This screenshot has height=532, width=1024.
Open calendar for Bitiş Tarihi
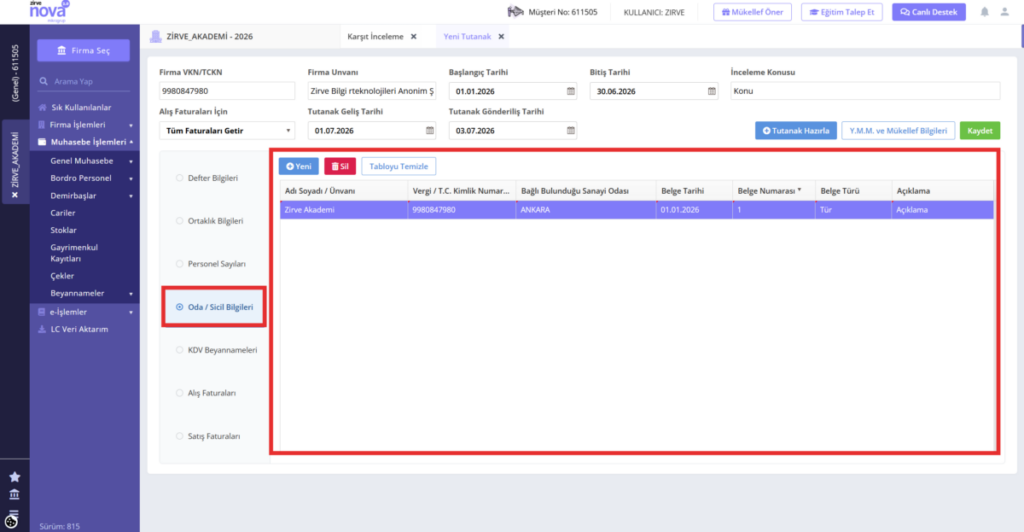pyautogui.click(x=712, y=91)
